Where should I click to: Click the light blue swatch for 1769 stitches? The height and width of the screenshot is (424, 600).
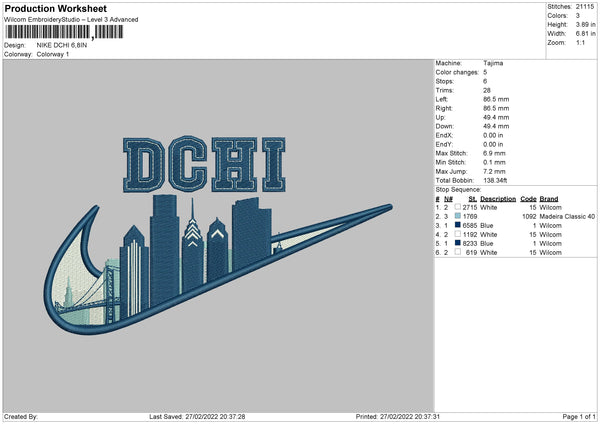pos(458,216)
